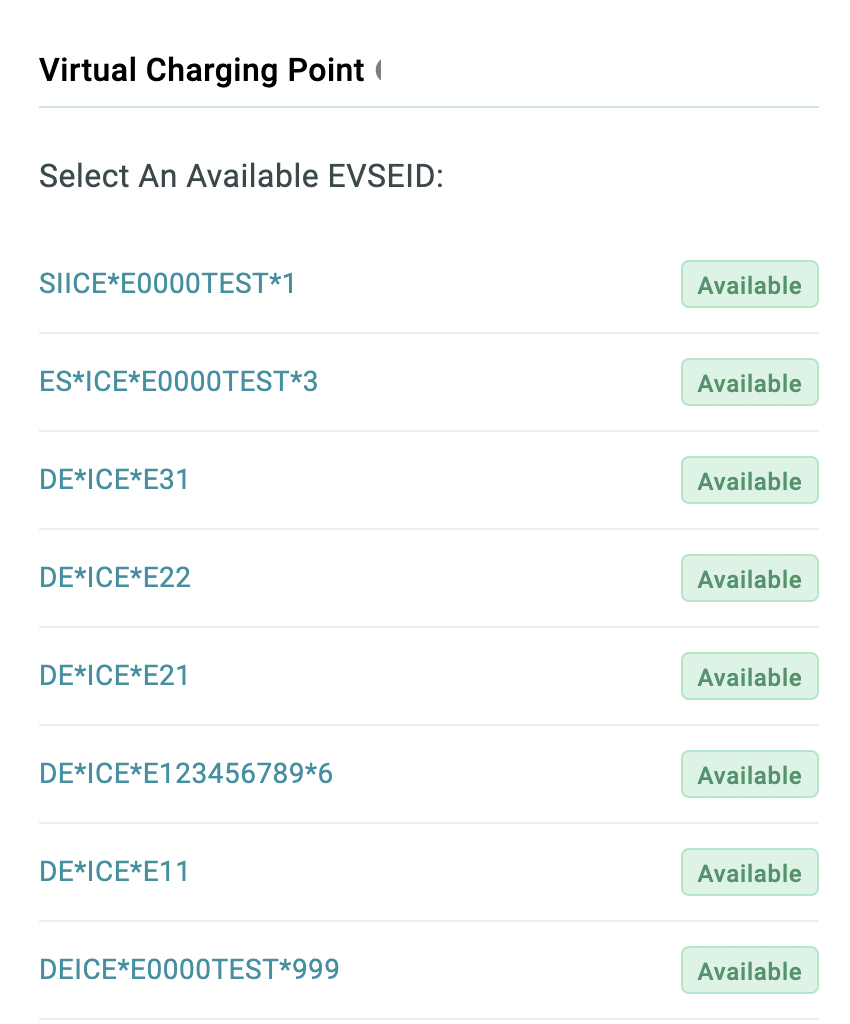Pick EVSEID DE*ICE*E21
The width and height of the screenshot is (850, 1024).
(114, 676)
